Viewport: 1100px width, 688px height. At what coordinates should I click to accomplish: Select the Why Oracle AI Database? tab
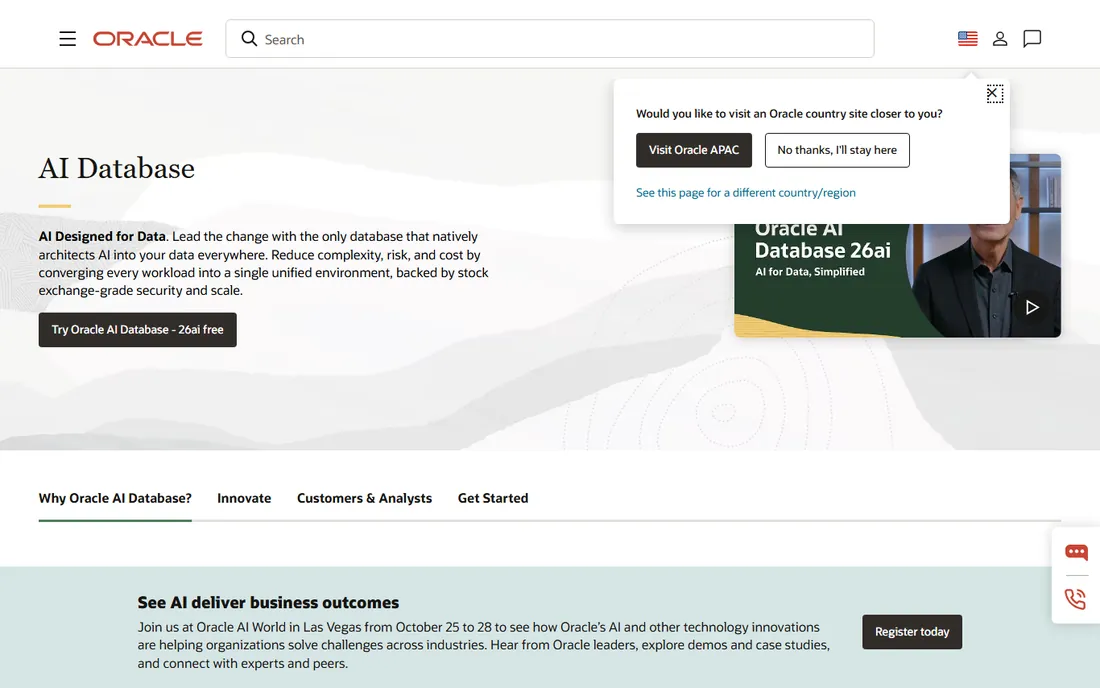coord(115,498)
